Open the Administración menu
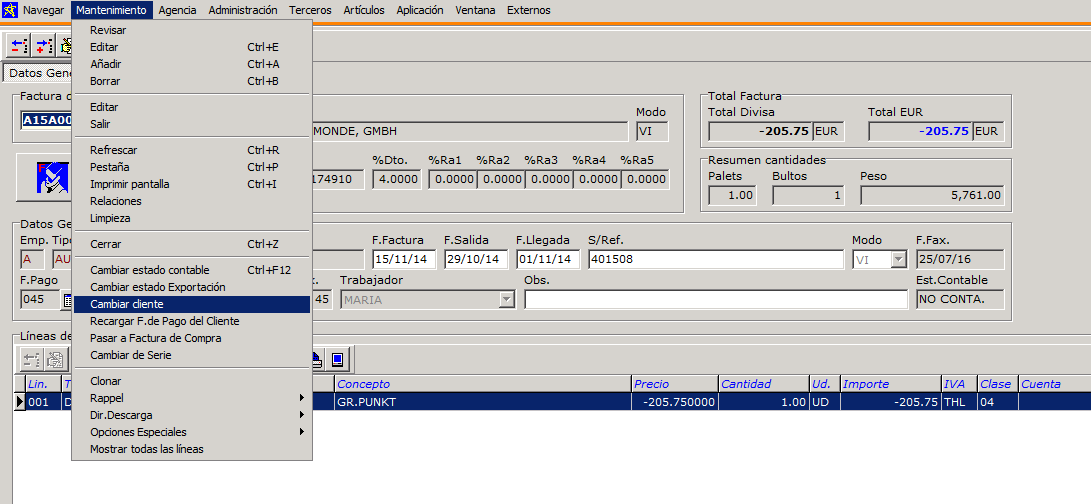Viewport: 1091px width, 504px height. (x=242, y=10)
